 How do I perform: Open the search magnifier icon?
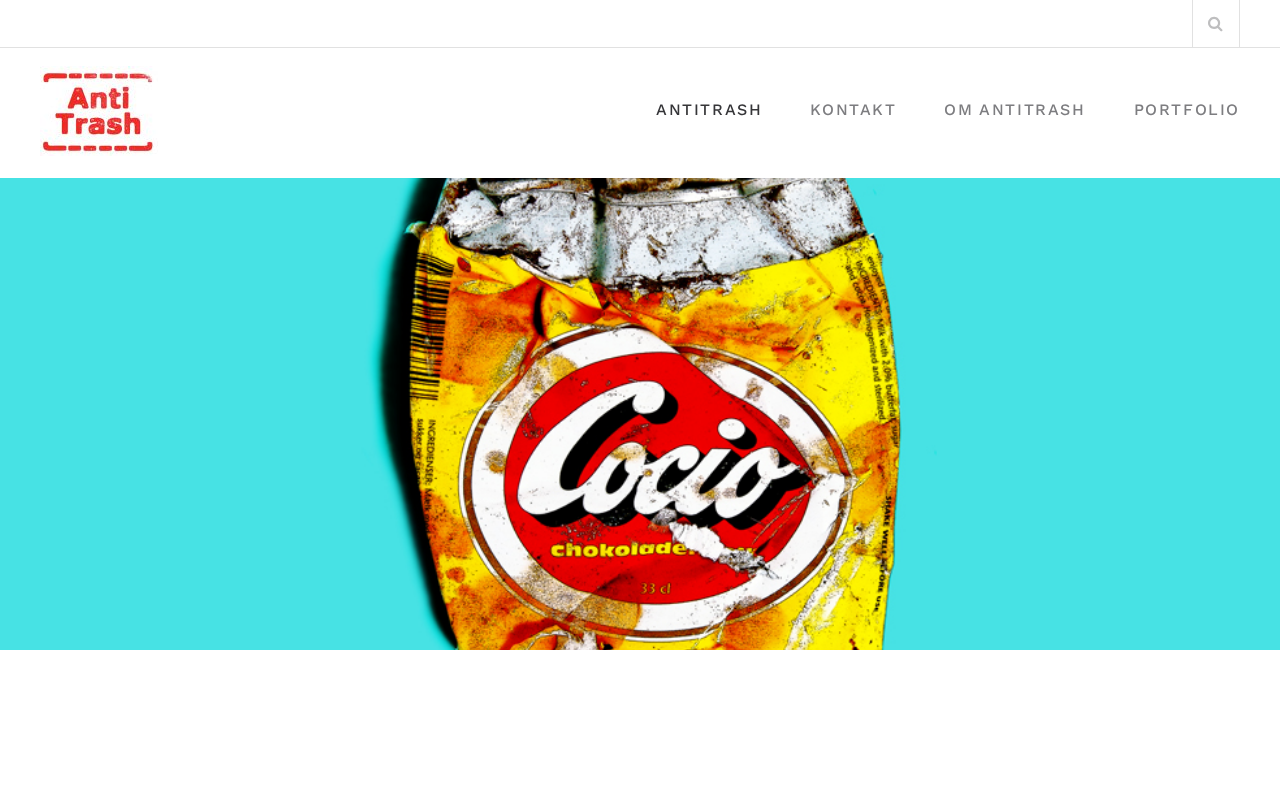click(x=1215, y=24)
